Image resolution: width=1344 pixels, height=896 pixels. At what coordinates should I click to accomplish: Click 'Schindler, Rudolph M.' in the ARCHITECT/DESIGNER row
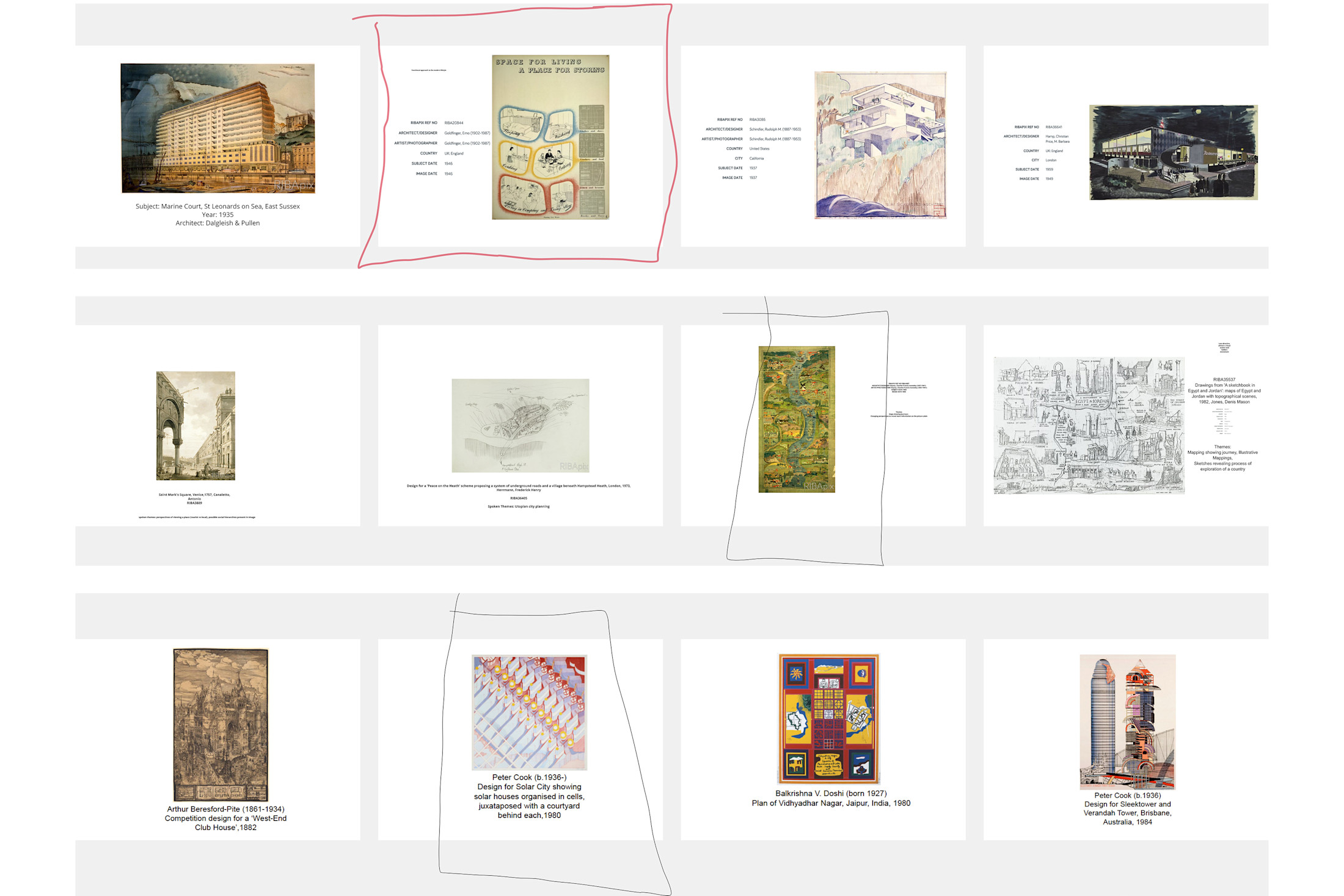(775, 129)
